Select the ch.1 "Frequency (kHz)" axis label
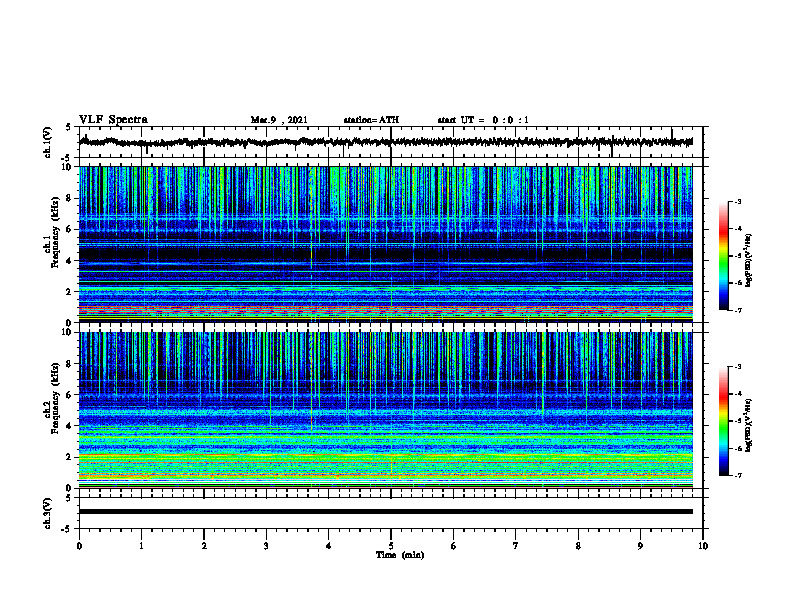792x612 pixels. click(x=55, y=232)
